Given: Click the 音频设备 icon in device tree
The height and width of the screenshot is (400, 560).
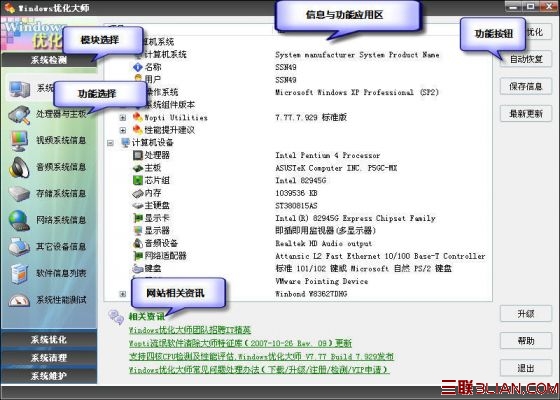Looking at the screenshot, I should coord(138,243).
